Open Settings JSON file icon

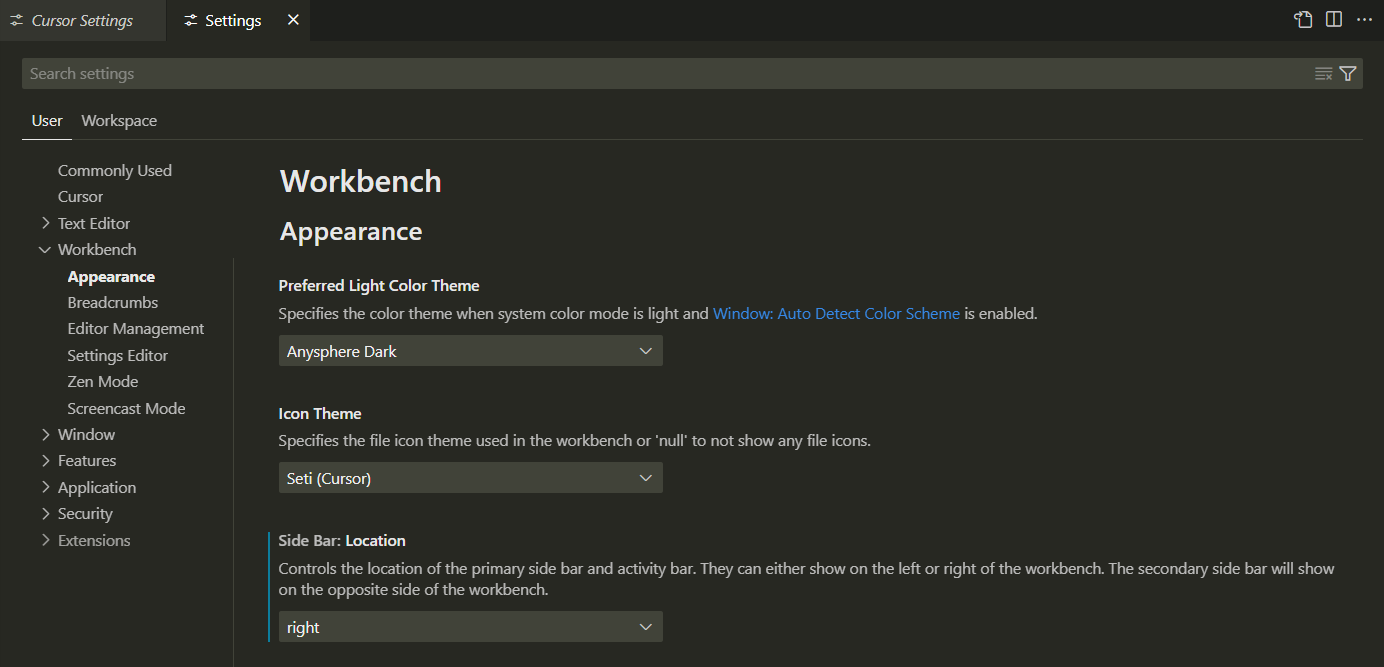pos(1303,20)
